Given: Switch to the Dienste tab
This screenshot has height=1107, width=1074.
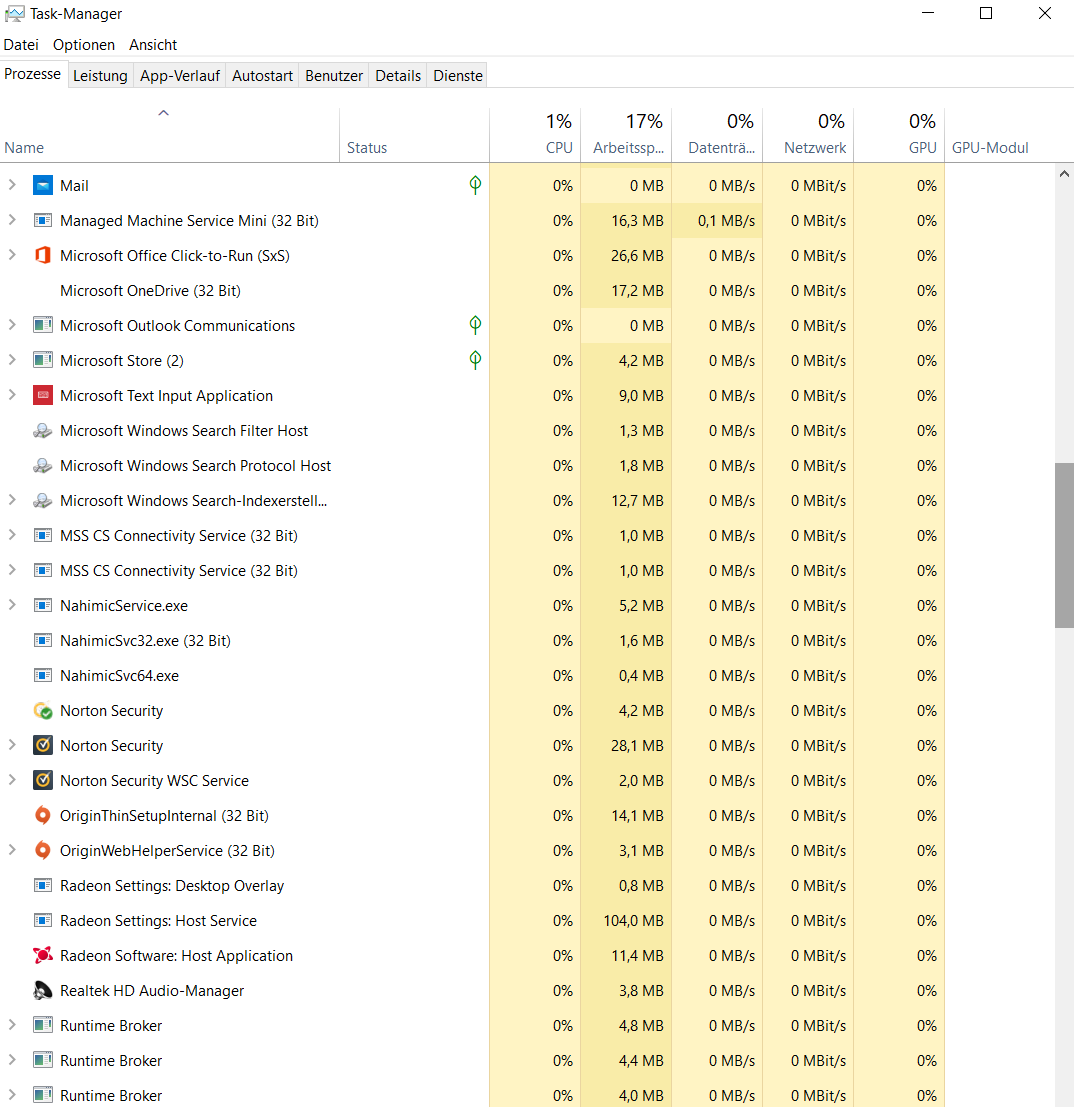Looking at the screenshot, I should [x=458, y=76].
